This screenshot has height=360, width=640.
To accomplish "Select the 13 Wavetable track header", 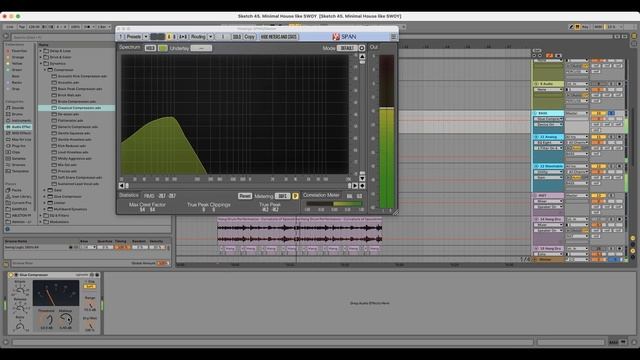I will [x=548, y=167].
